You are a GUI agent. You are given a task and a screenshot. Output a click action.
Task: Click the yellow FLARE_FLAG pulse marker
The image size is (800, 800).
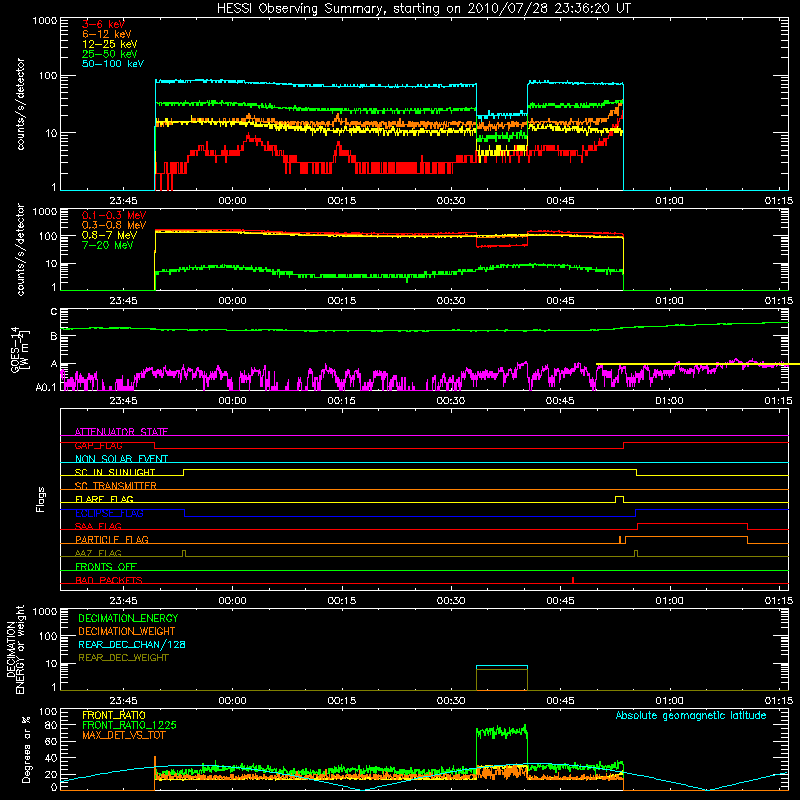619,499
